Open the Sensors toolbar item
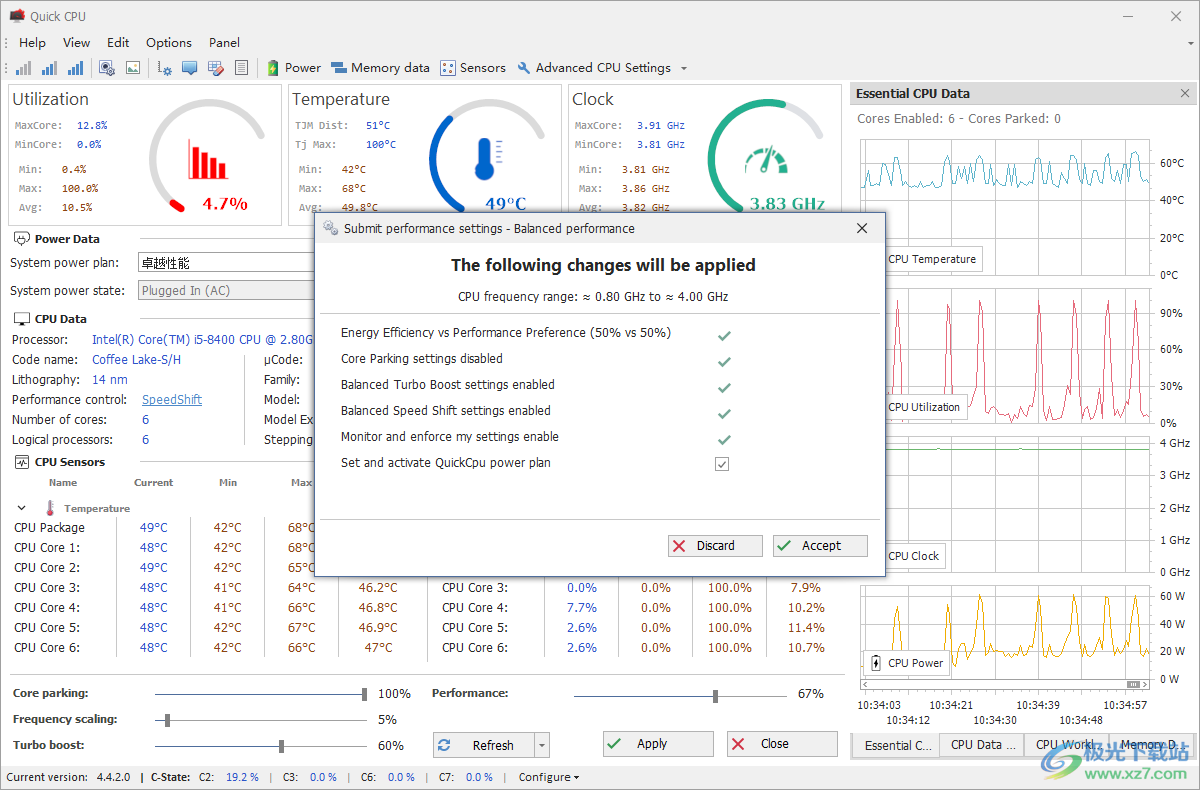The image size is (1200, 790). click(474, 68)
